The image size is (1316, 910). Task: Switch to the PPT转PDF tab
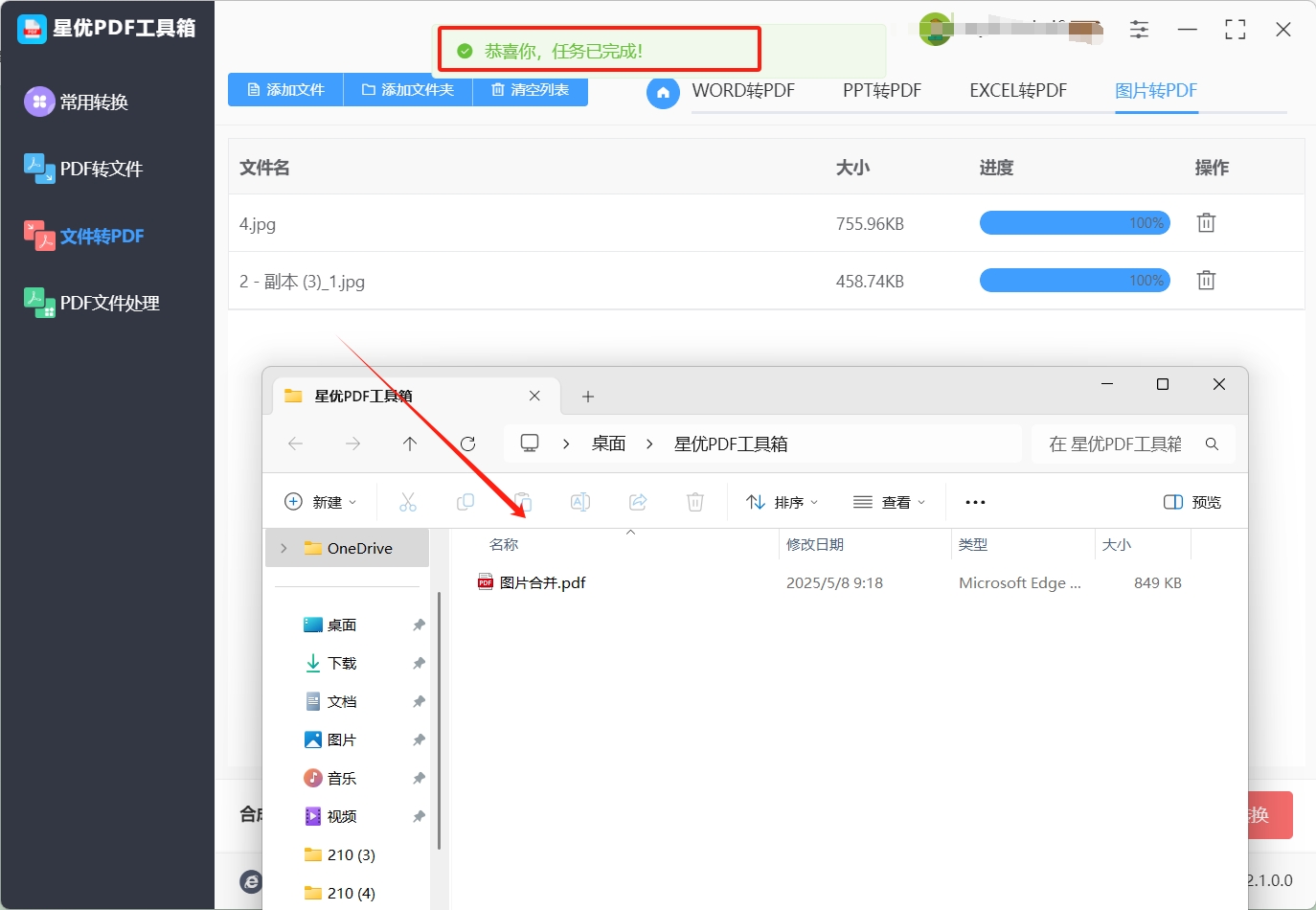click(x=882, y=90)
